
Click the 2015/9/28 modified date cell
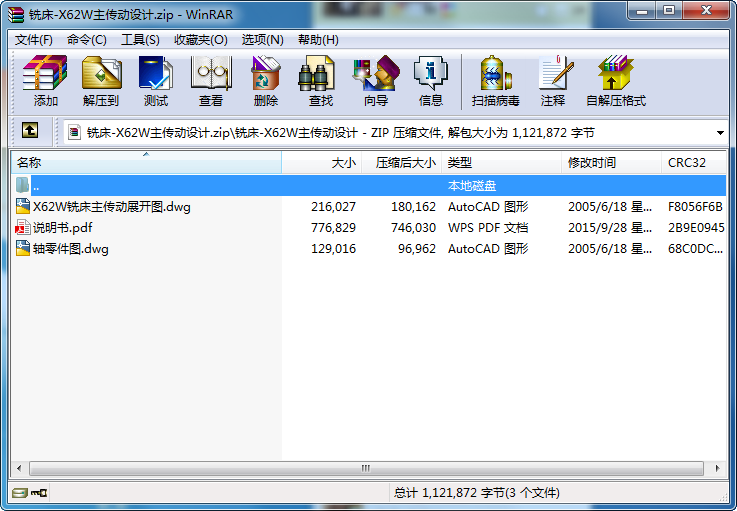click(610, 228)
